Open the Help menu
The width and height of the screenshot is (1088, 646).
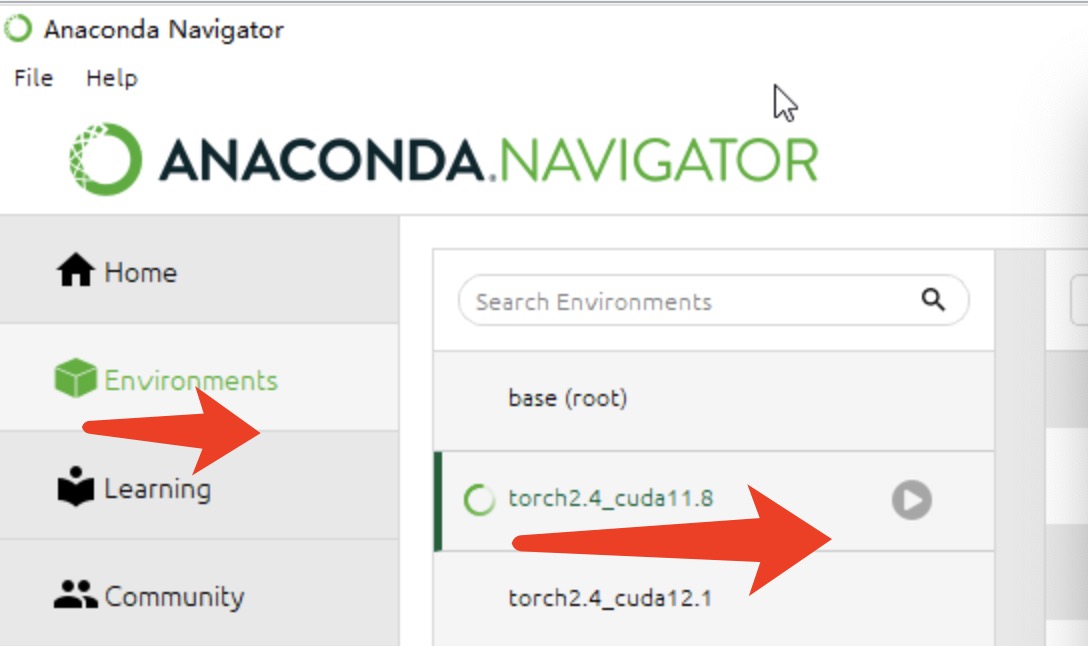click(x=111, y=78)
